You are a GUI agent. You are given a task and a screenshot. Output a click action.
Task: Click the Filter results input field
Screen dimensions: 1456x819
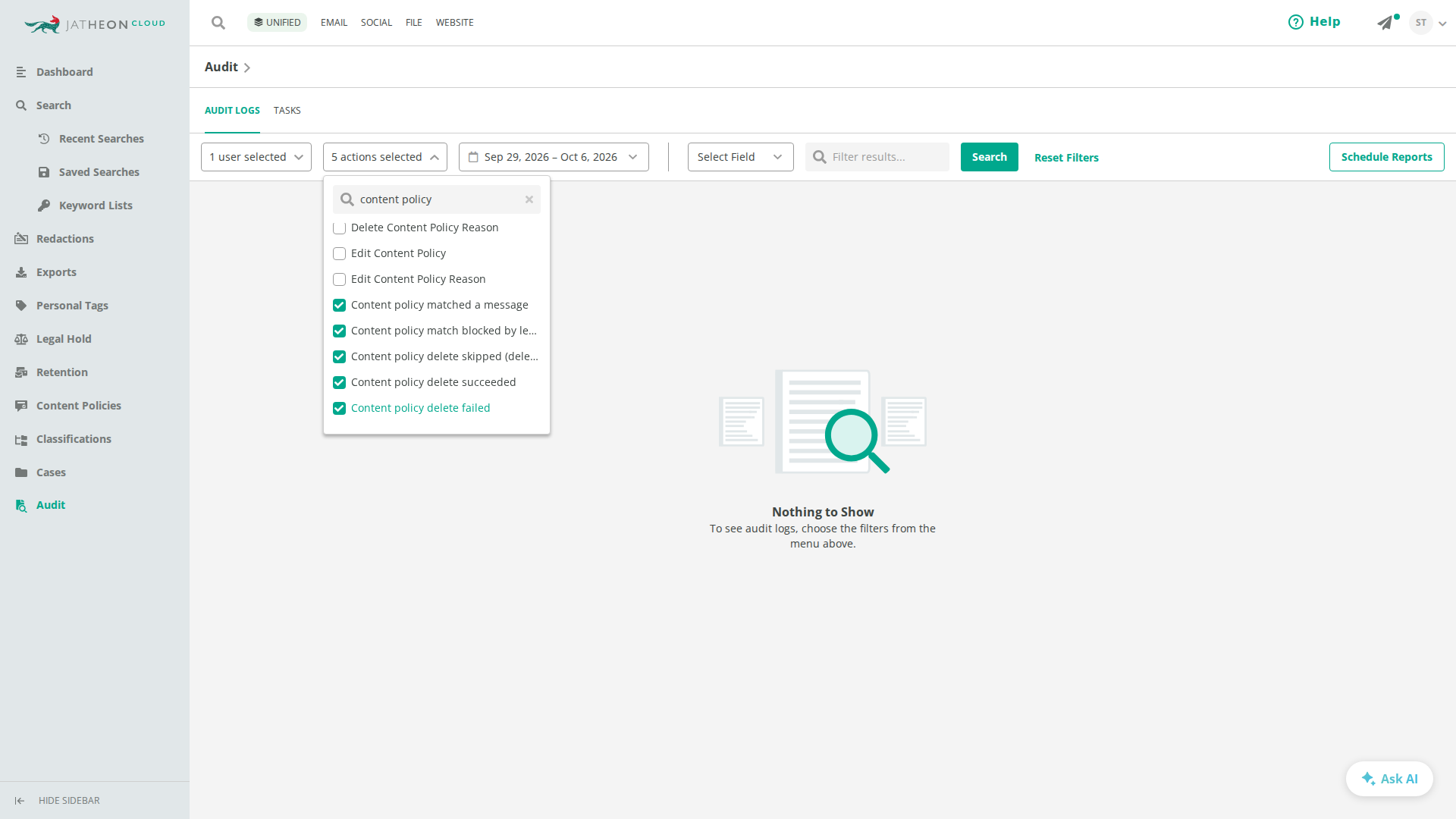coord(877,157)
